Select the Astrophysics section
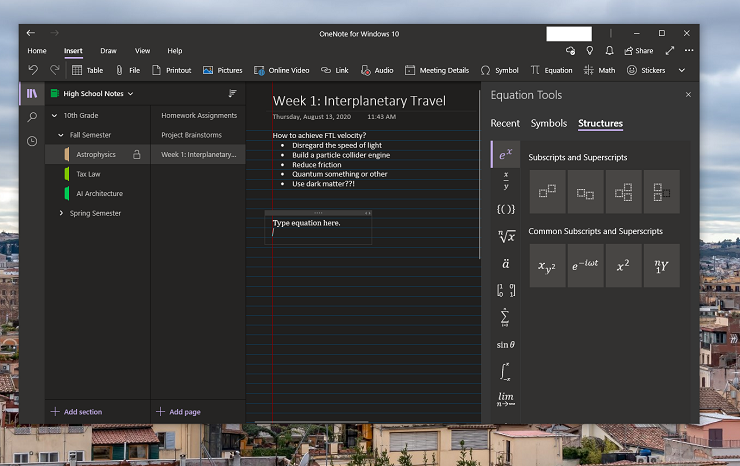The height and width of the screenshot is (466, 740). [98, 154]
